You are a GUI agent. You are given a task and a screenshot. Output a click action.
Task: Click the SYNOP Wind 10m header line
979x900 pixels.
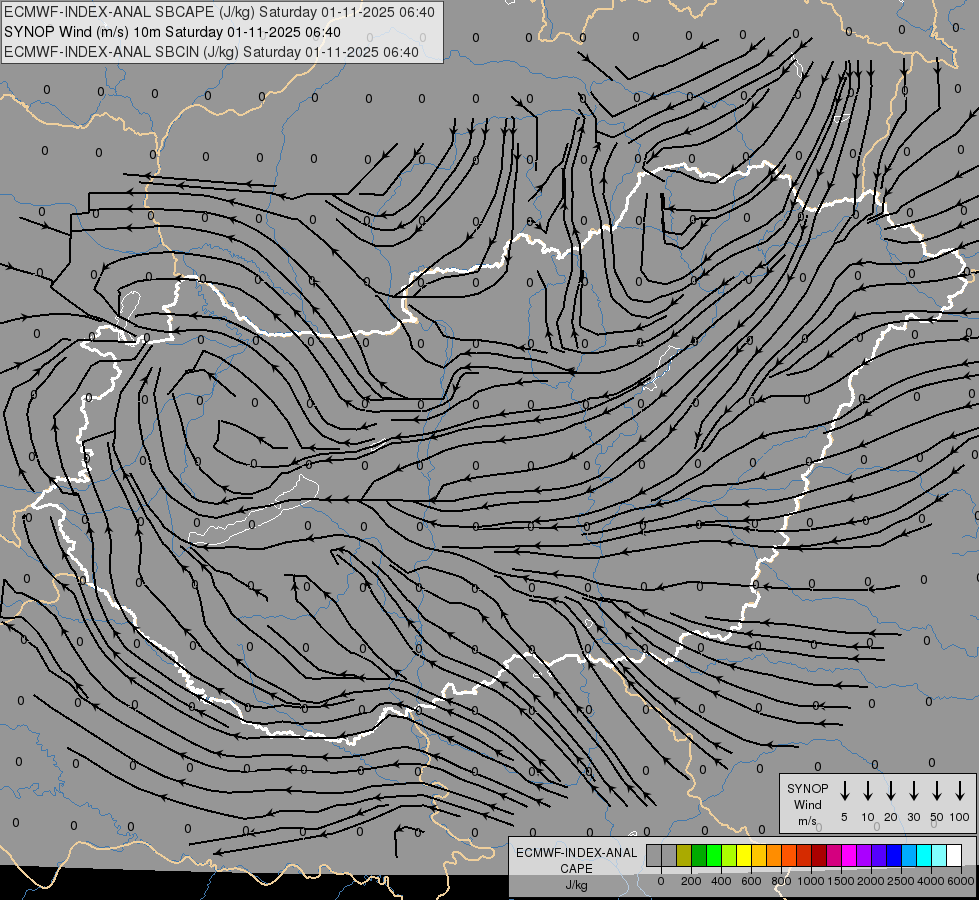172,32
